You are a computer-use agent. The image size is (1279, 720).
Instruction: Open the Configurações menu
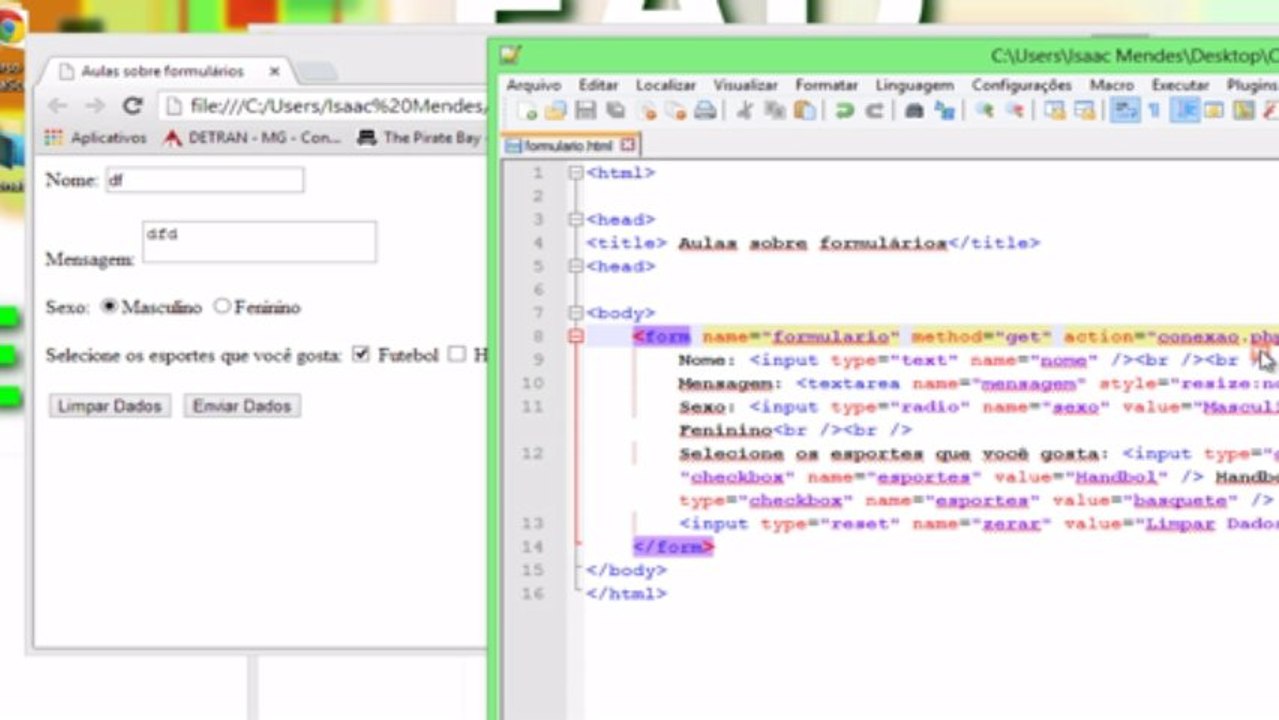[x=1021, y=85]
